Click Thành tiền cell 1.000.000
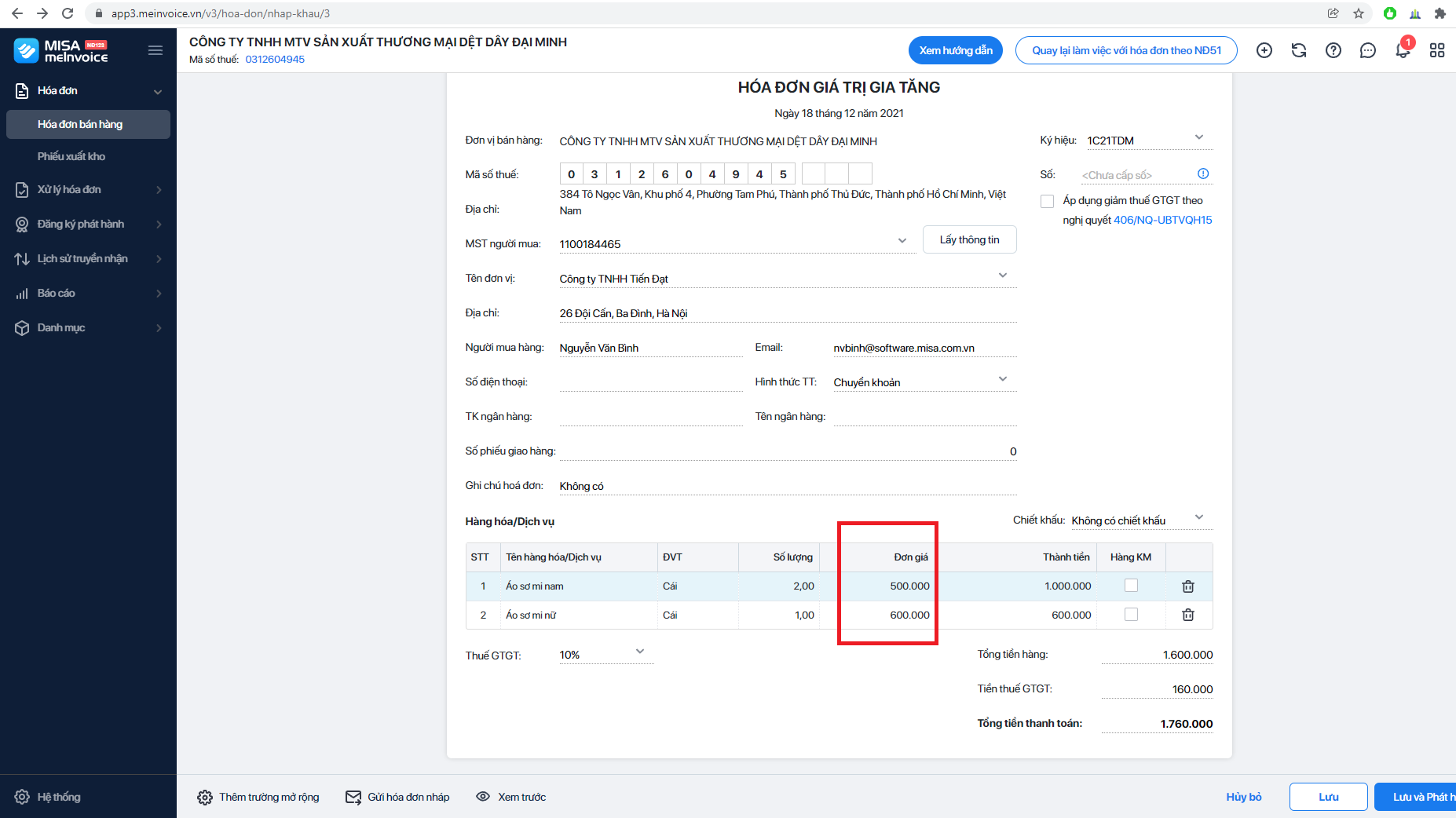1456x818 pixels. (x=1016, y=586)
